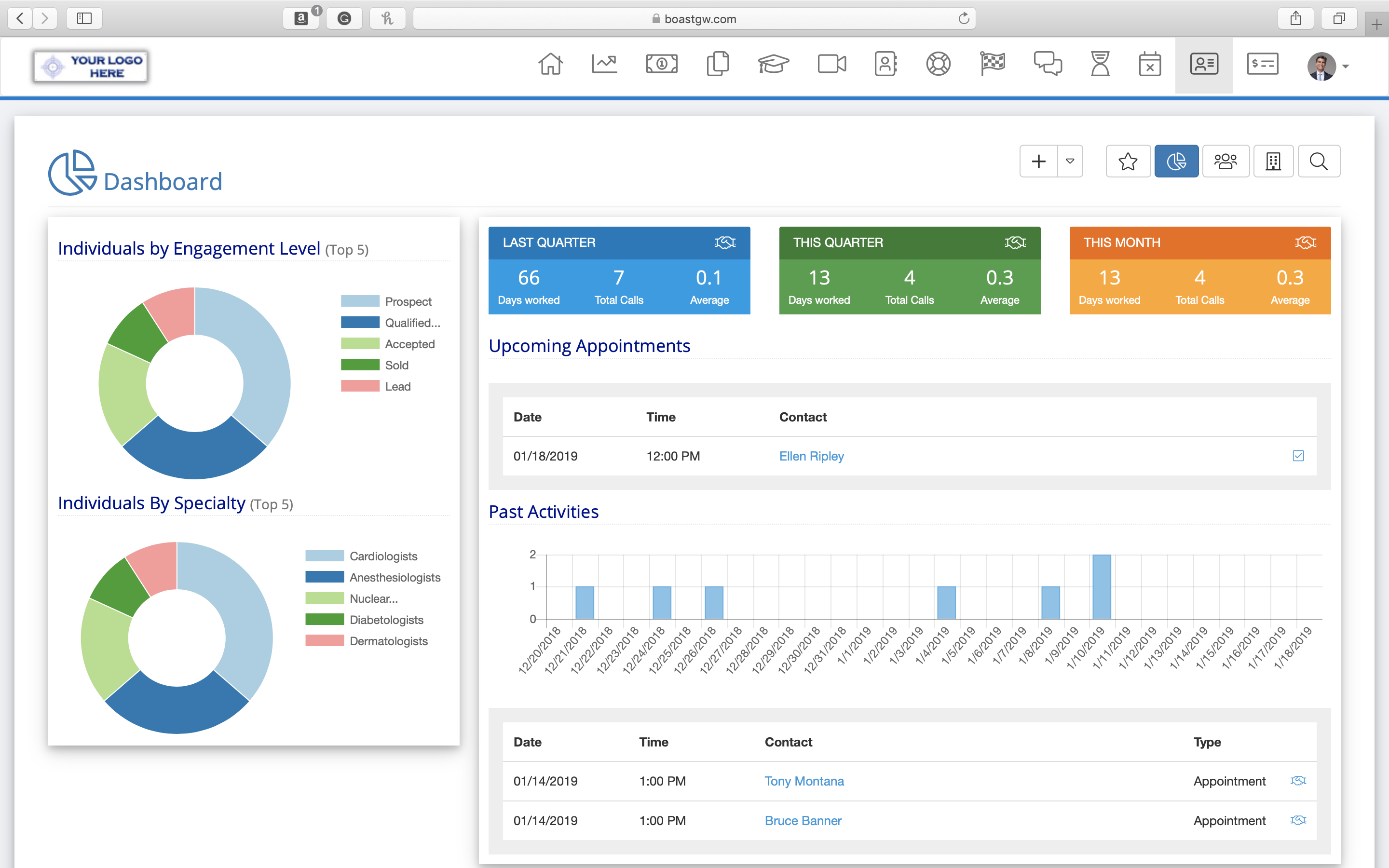Click the 1/10/2019 bar in Past Activities
The width and height of the screenshot is (1389, 868).
(x=1102, y=587)
